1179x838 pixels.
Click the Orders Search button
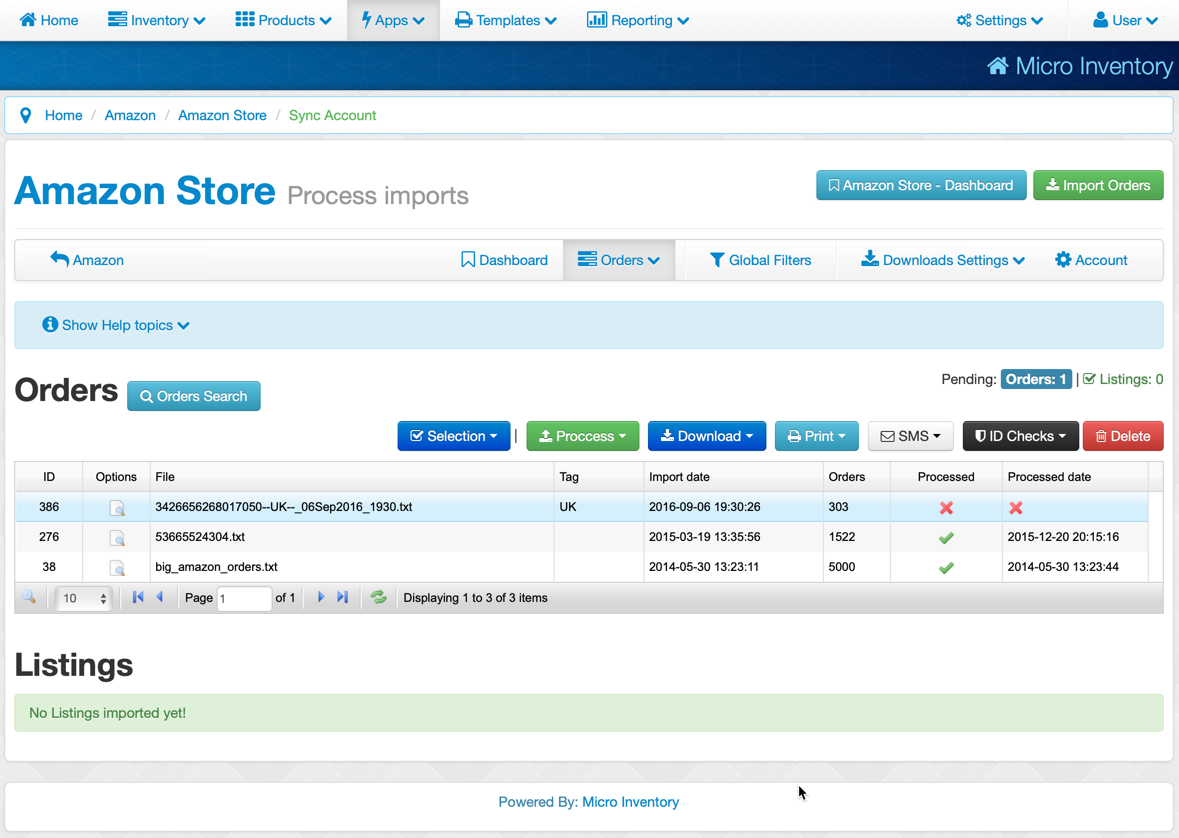pyautogui.click(x=194, y=396)
